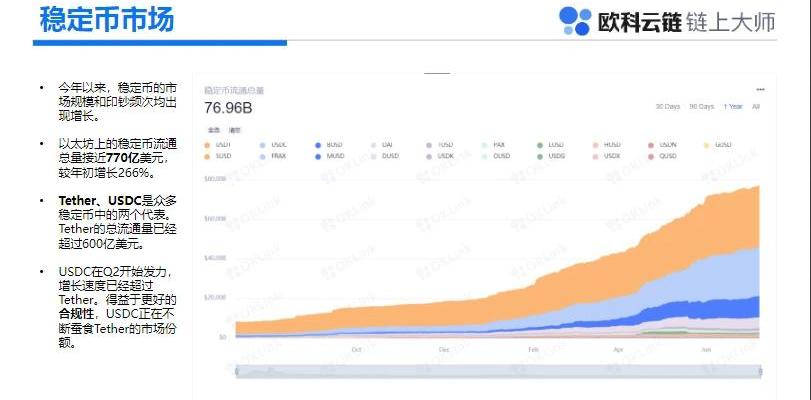Screen dimensions: 811x400
Task: Click the right handle of the range slider
Action: pyautogui.click(x=759, y=371)
